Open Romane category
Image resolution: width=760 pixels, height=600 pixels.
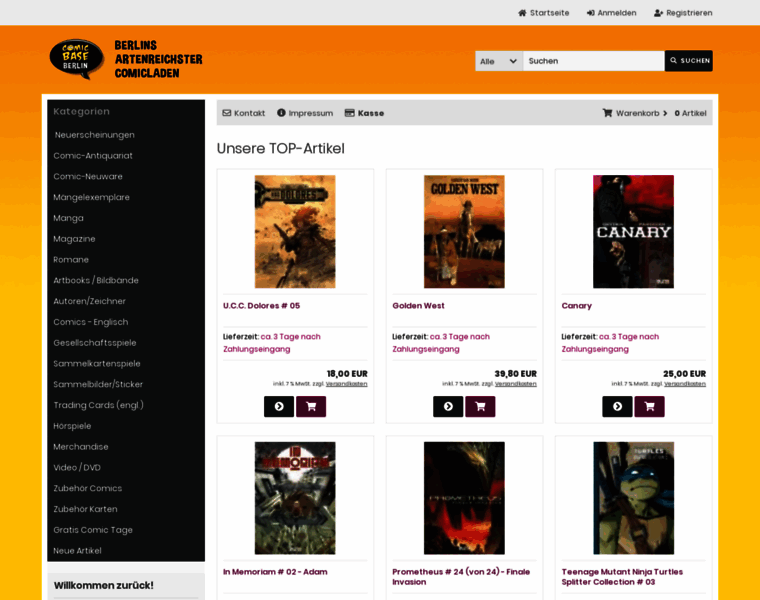[x=71, y=260]
